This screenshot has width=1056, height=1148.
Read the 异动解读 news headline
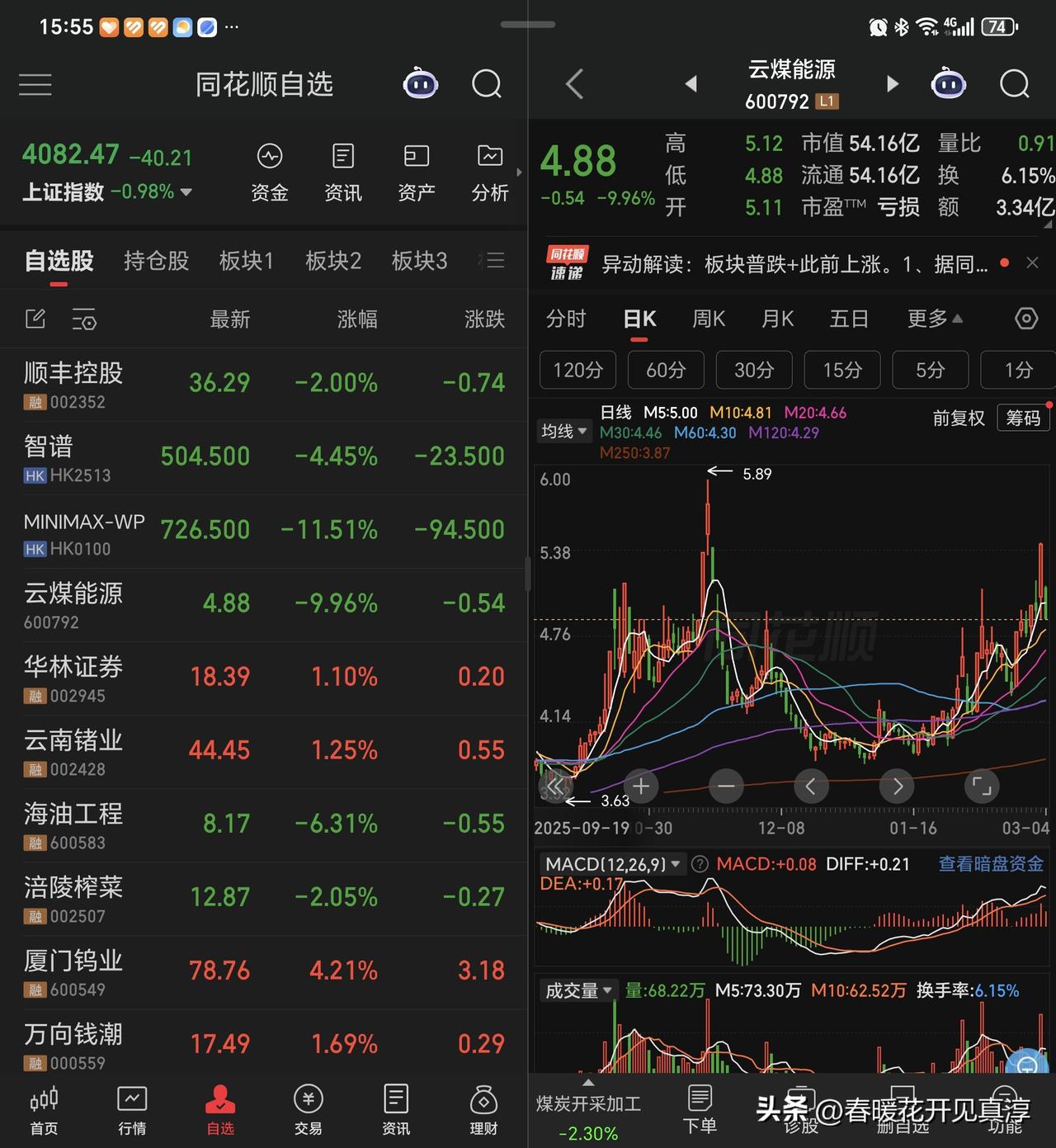click(x=794, y=264)
